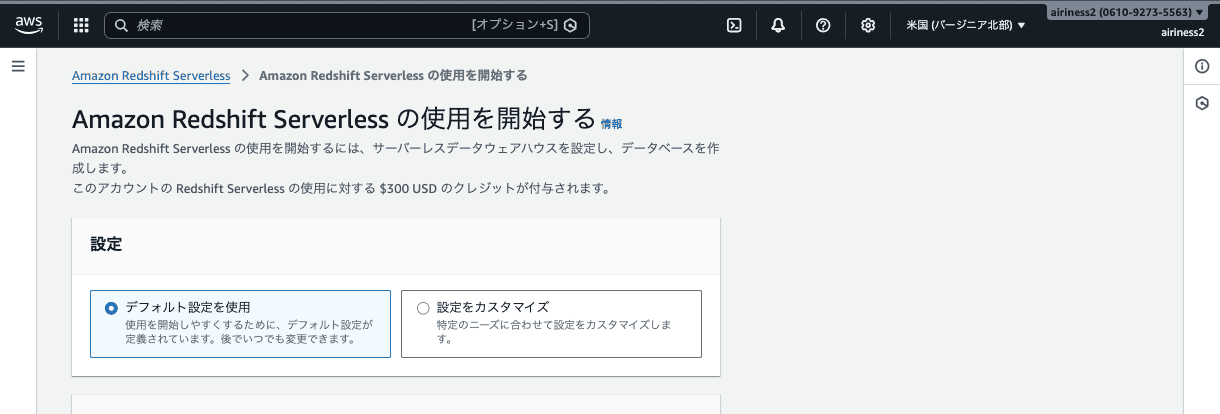Click the Amazon Redshift Serverless breadcrumb link
The height and width of the screenshot is (414, 1220).
pos(151,75)
